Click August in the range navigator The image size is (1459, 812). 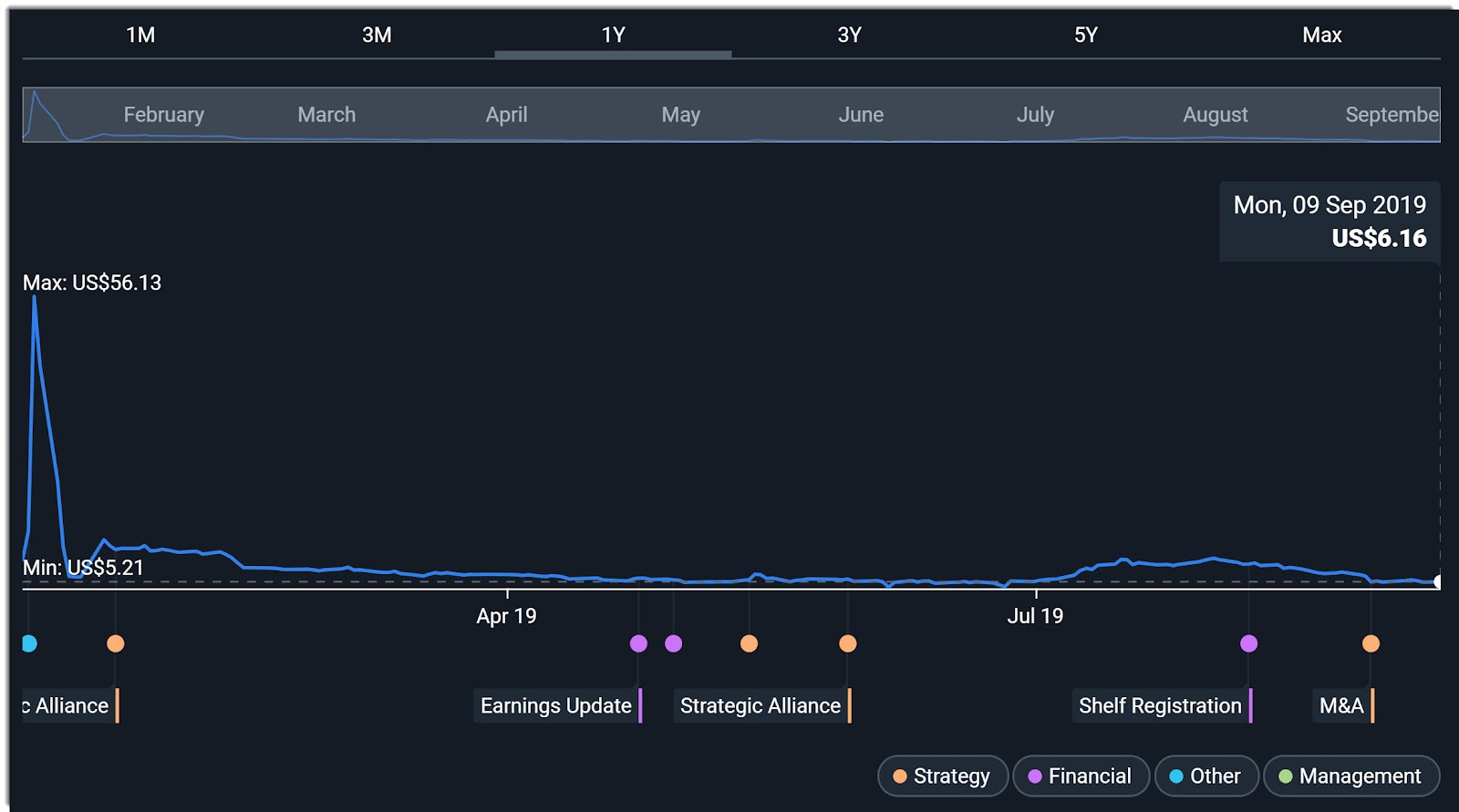1216,115
